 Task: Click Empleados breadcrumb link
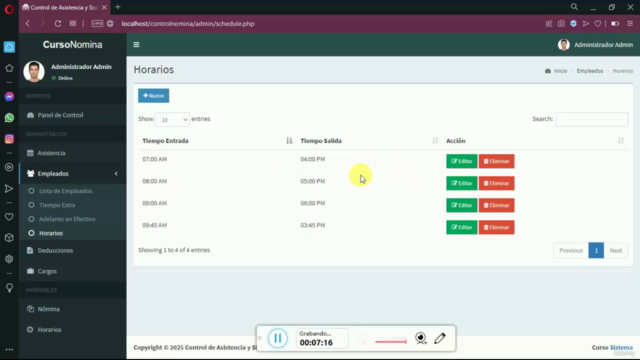(x=589, y=71)
